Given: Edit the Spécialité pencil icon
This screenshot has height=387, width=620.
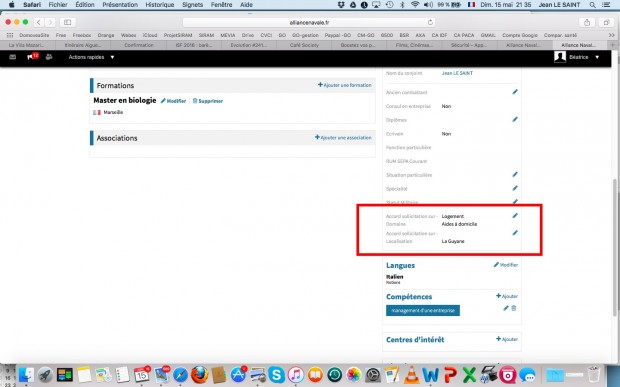Looking at the screenshot, I should 515,188.
